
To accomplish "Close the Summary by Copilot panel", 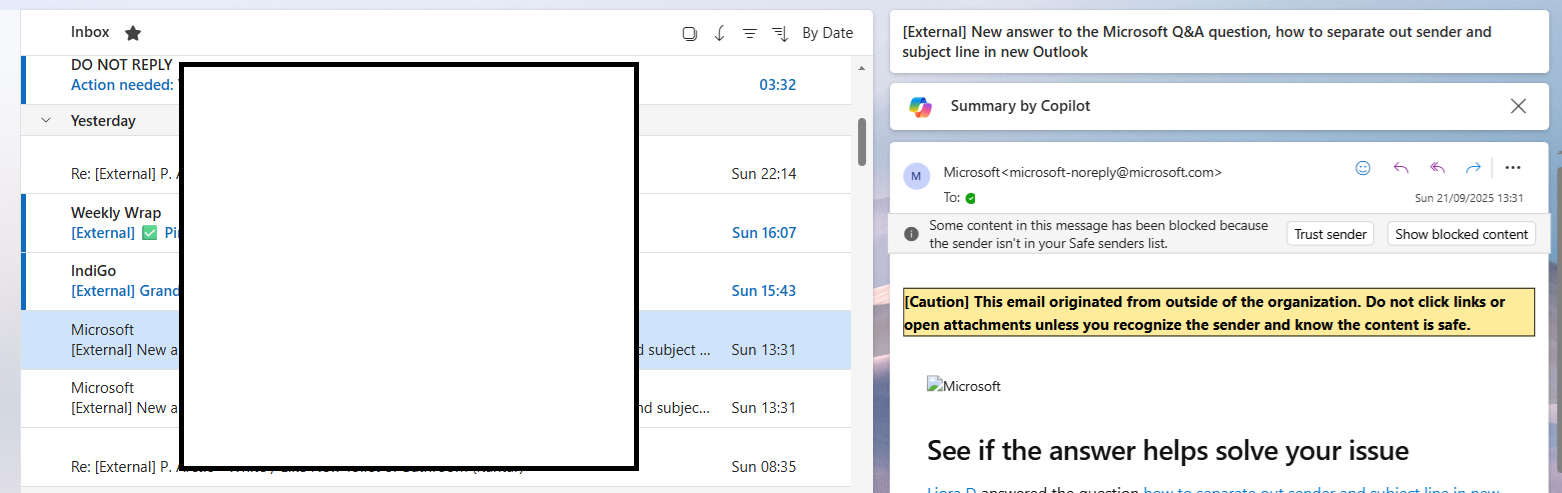I will [1518, 106].
